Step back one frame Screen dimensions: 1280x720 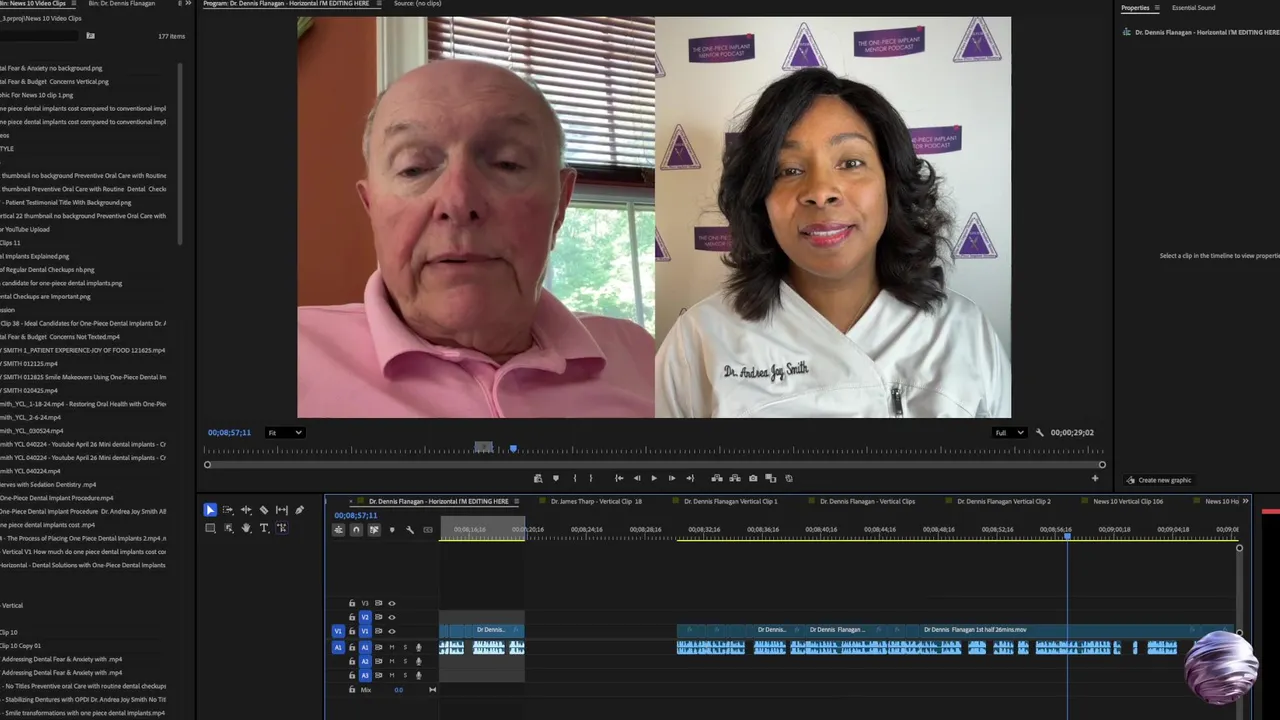637,478
